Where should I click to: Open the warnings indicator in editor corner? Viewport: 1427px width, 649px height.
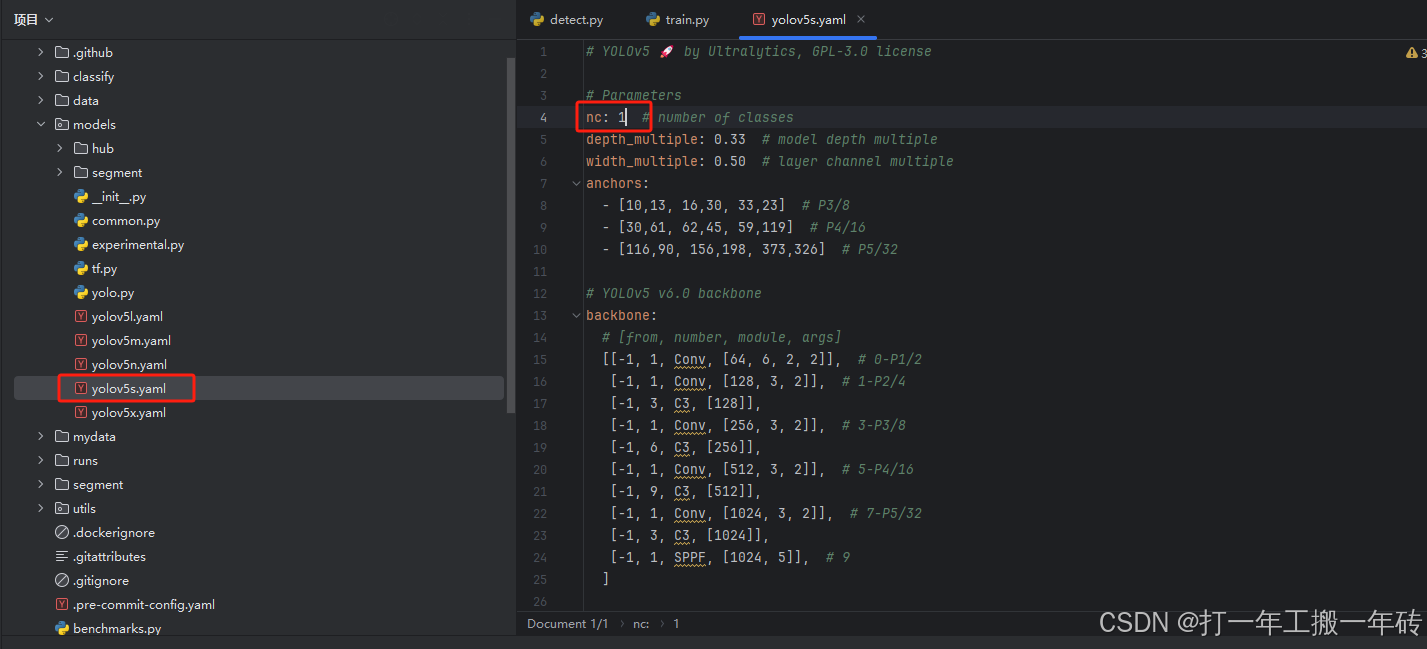tap(1414, 52)
